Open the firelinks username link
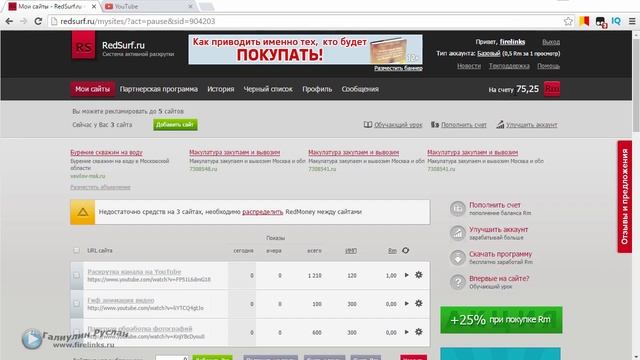The image size is (640, 360). (512, 42)
